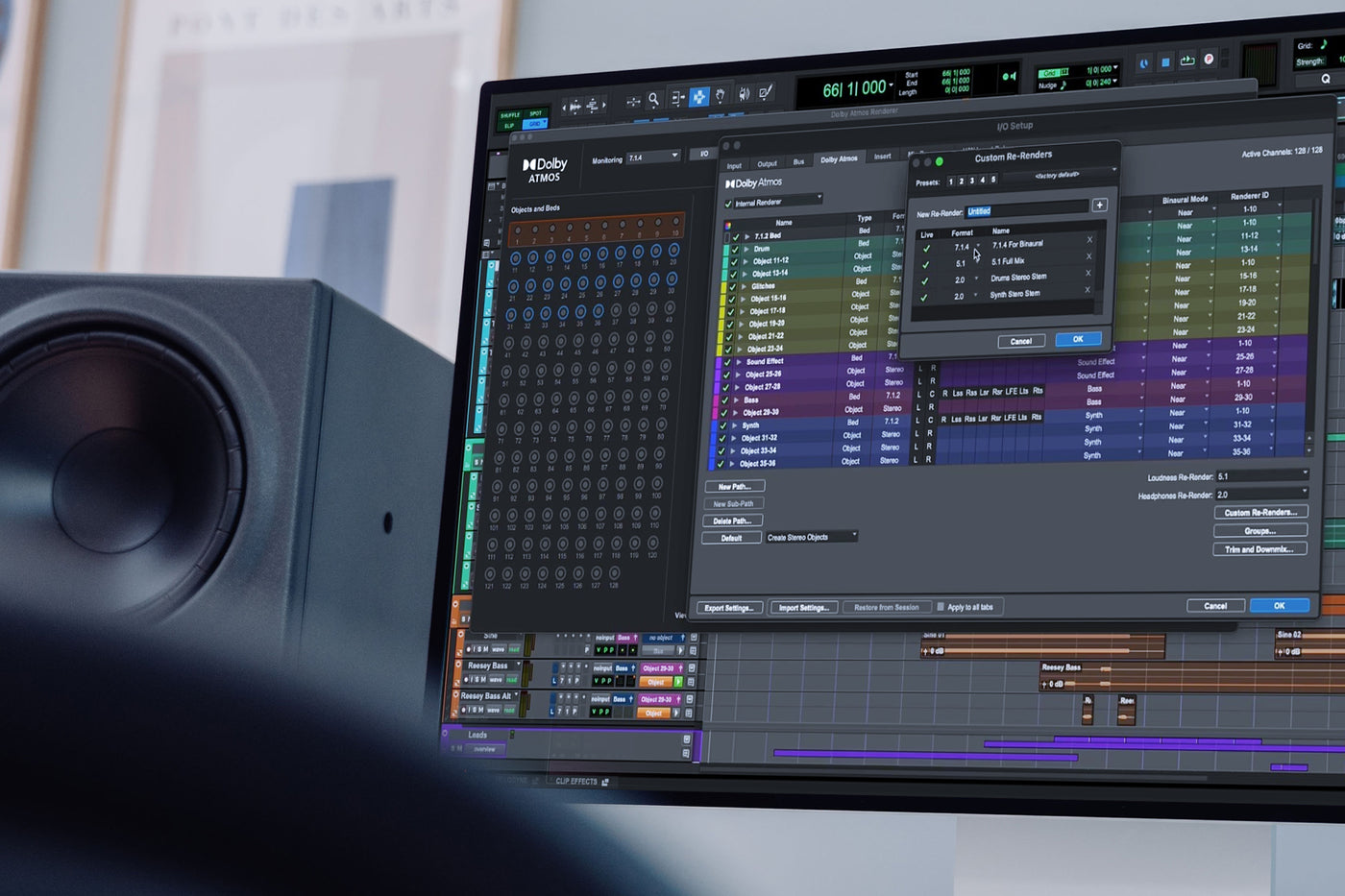Expand the Drum path row
This screenshot has width=1345, height=896.
pos(746,249)
